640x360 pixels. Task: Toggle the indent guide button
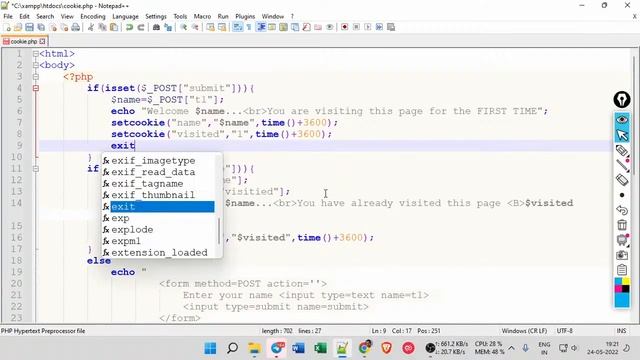(x=261, y=27)
